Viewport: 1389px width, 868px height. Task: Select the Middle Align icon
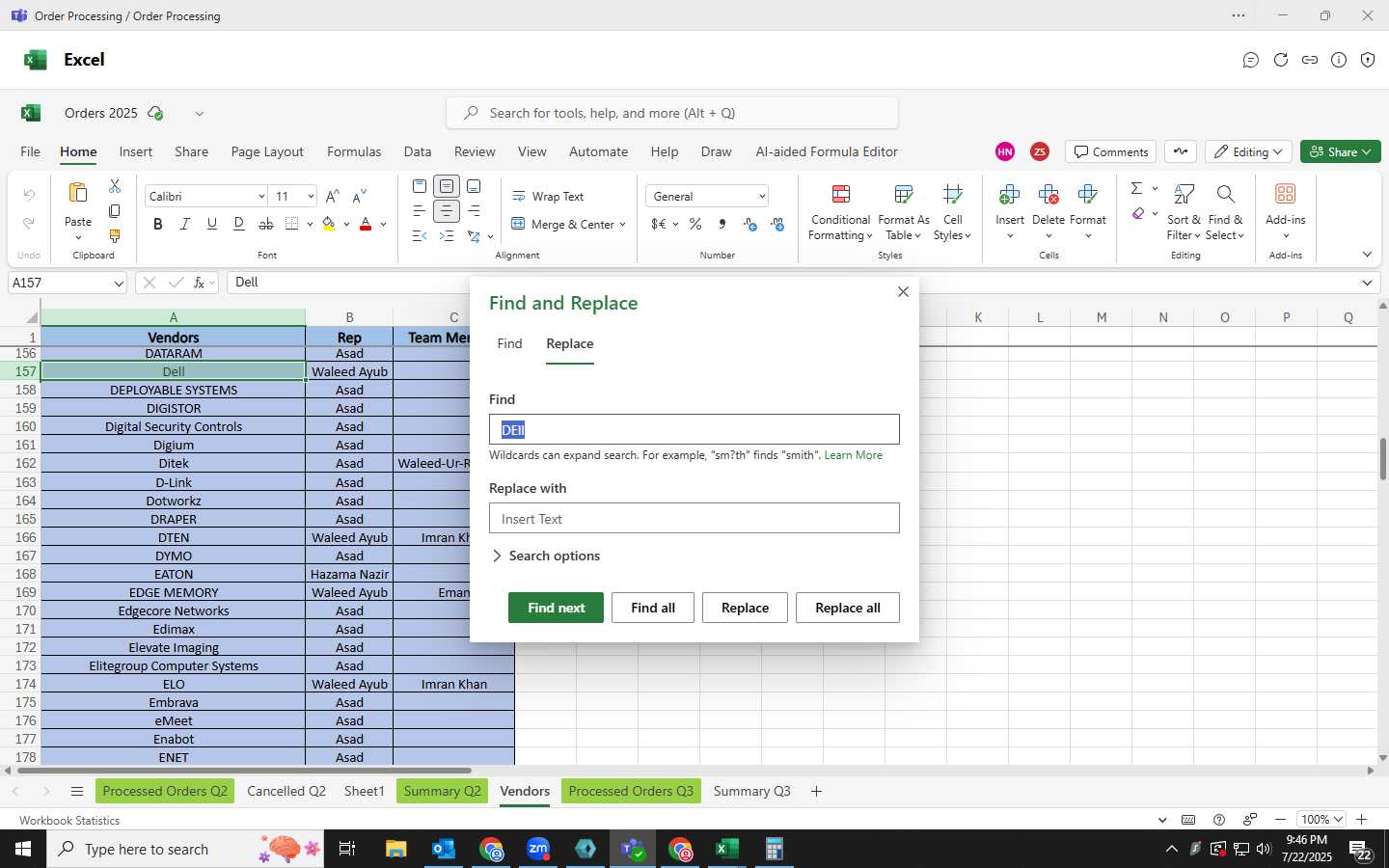coord(447,186)
